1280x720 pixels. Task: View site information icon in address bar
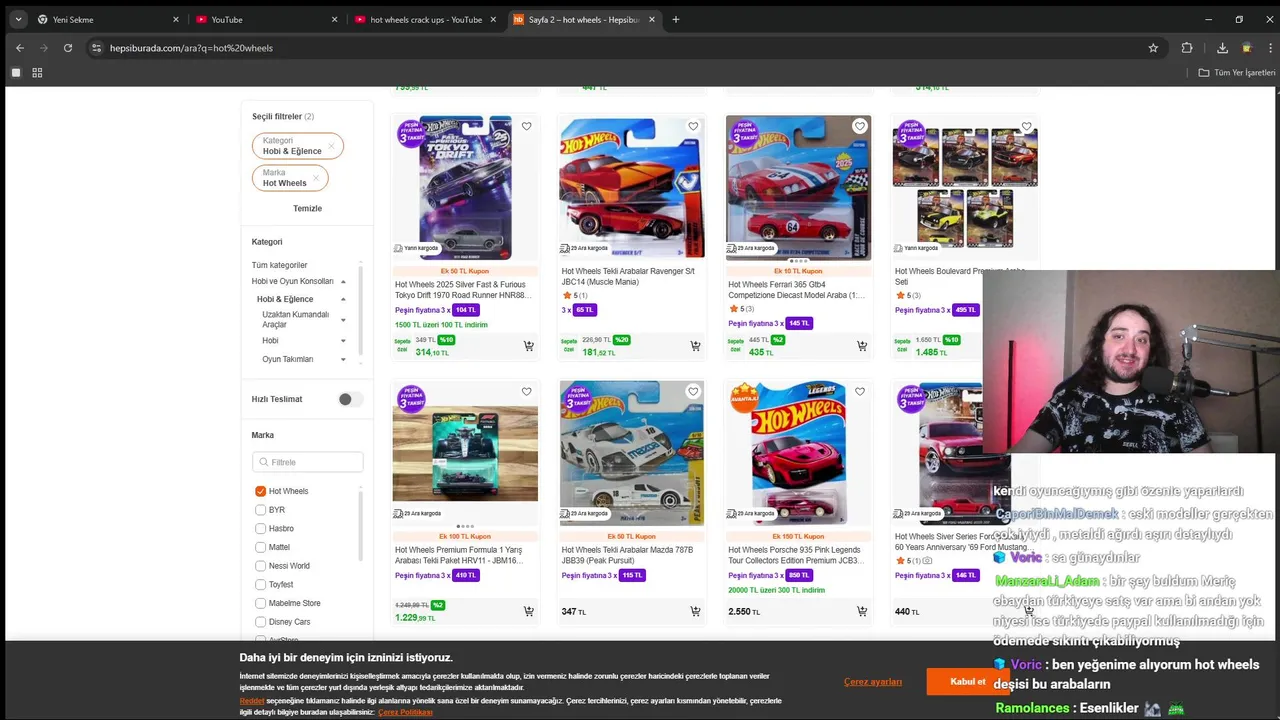[x=96, y=48]
